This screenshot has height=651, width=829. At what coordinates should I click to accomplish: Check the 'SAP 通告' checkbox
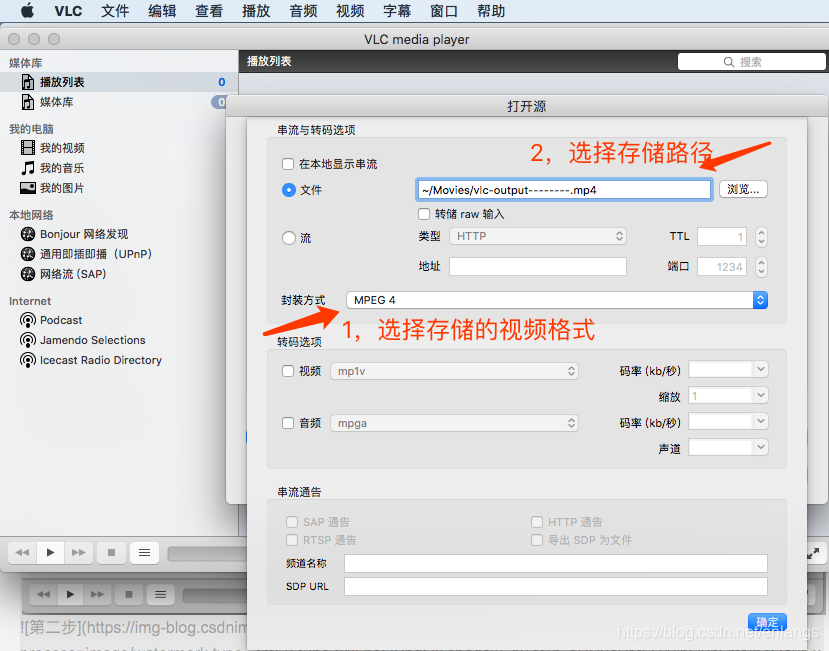[x=292, y=522]
